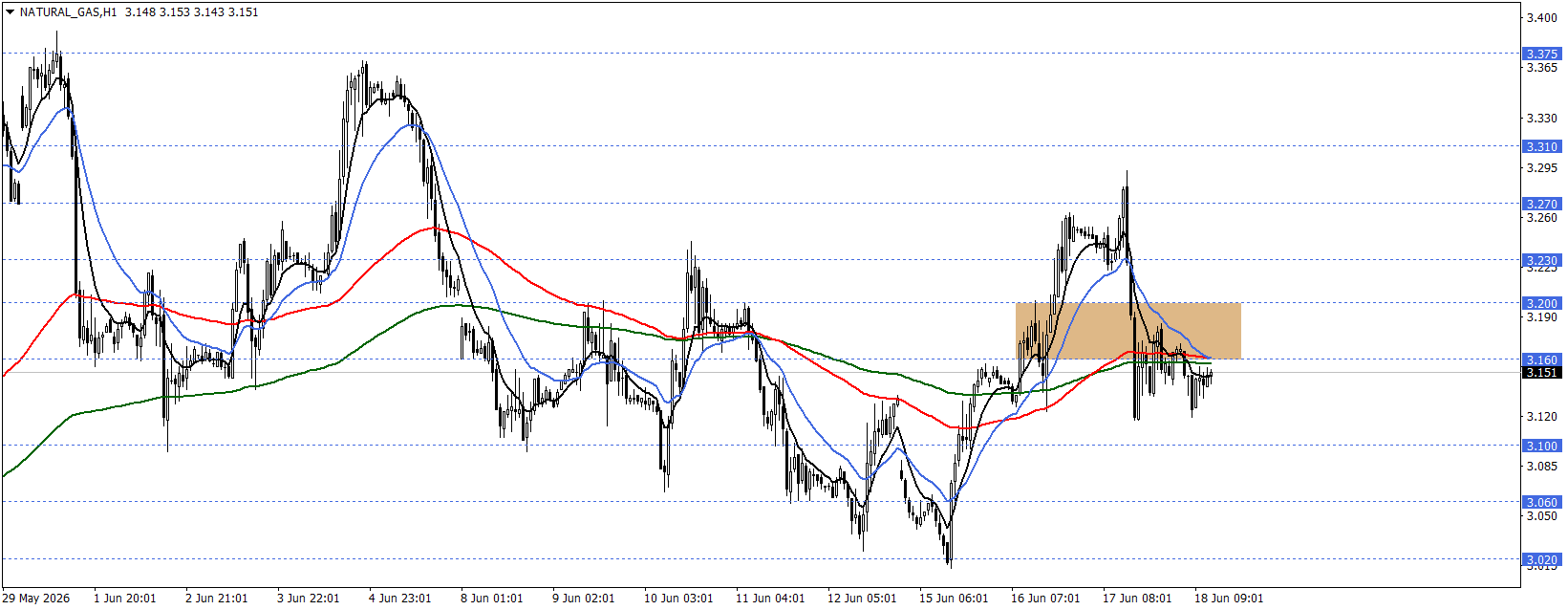Click the 3 Jun 22:01 time label
This screenshot has height=610, width=1568.
(x=308, y=599)
